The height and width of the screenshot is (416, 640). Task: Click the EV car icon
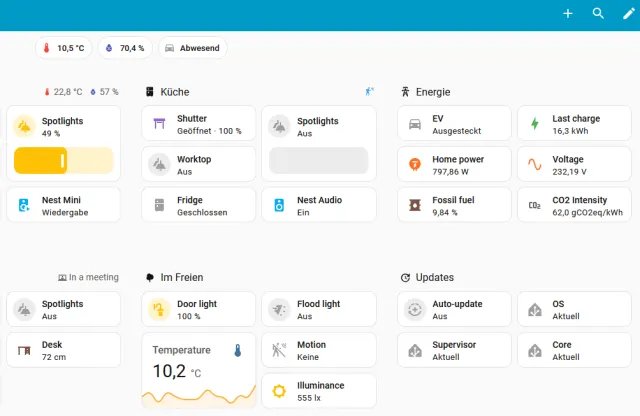pos(415,124)
